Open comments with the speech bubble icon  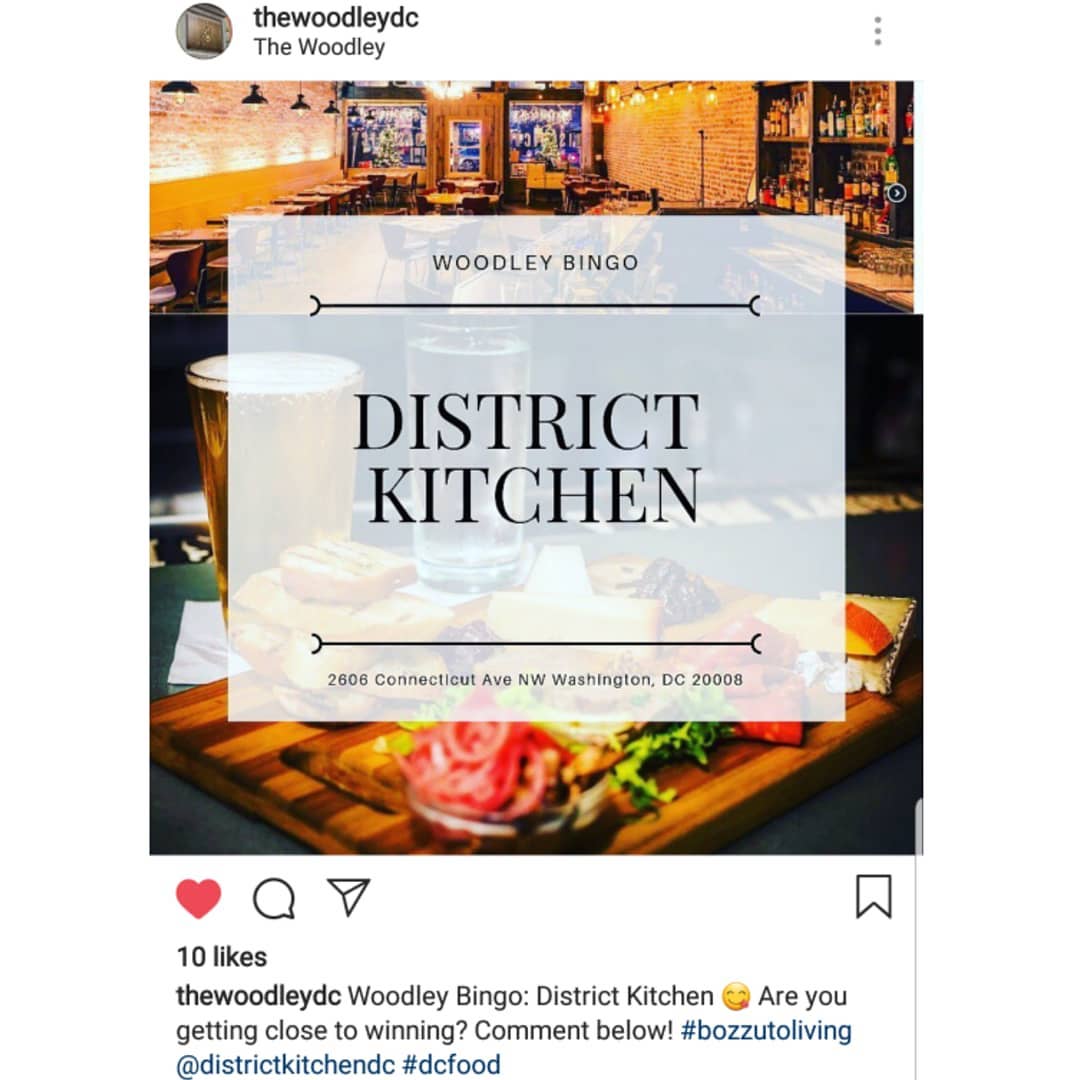tap(274, 898)
